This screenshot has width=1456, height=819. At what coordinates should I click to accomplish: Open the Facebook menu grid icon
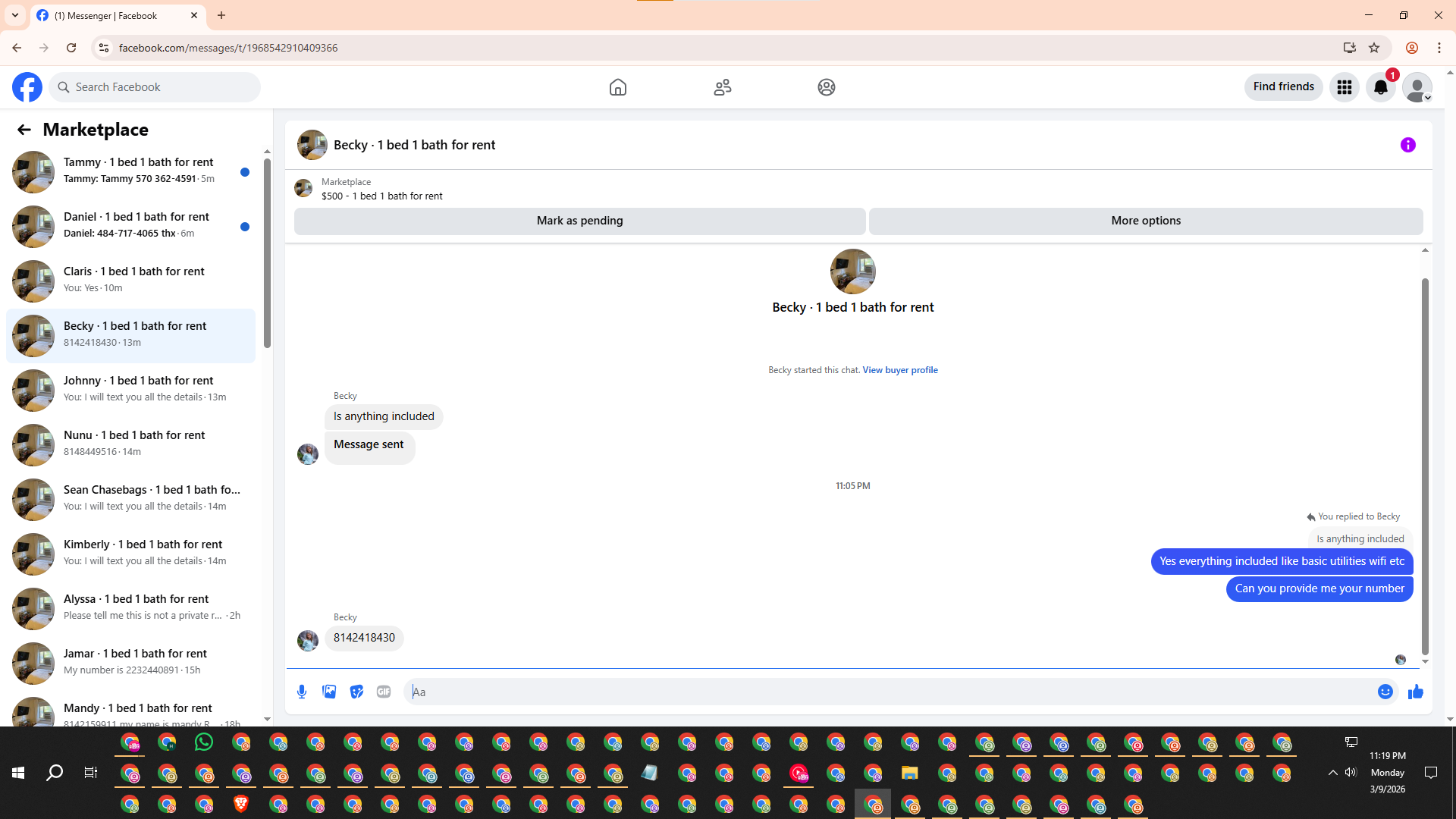point(1344,87)
